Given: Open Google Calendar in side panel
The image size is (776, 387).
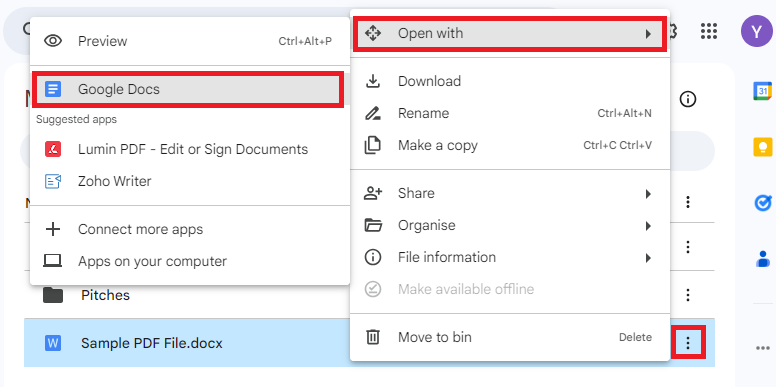Looking at the screenshot, I should tap(763, 91).
